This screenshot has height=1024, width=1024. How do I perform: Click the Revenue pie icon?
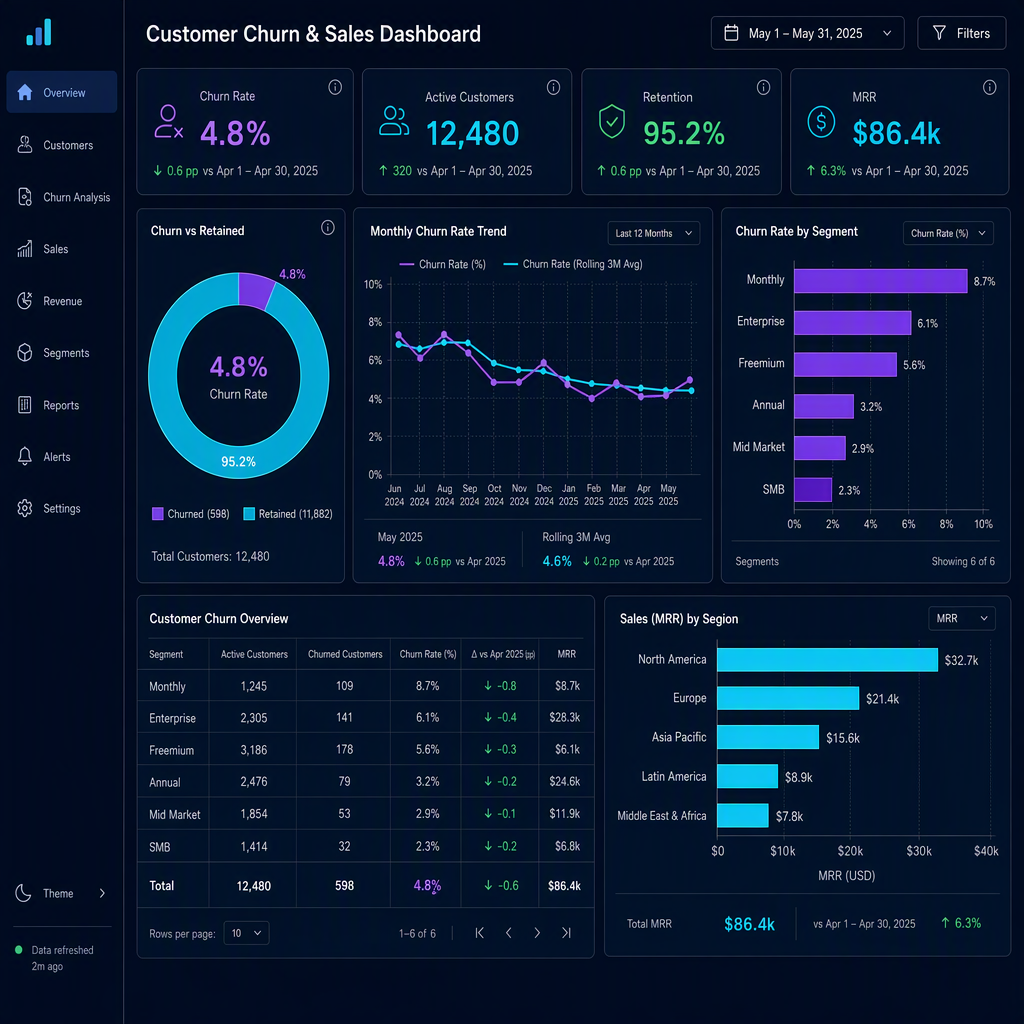25,300
